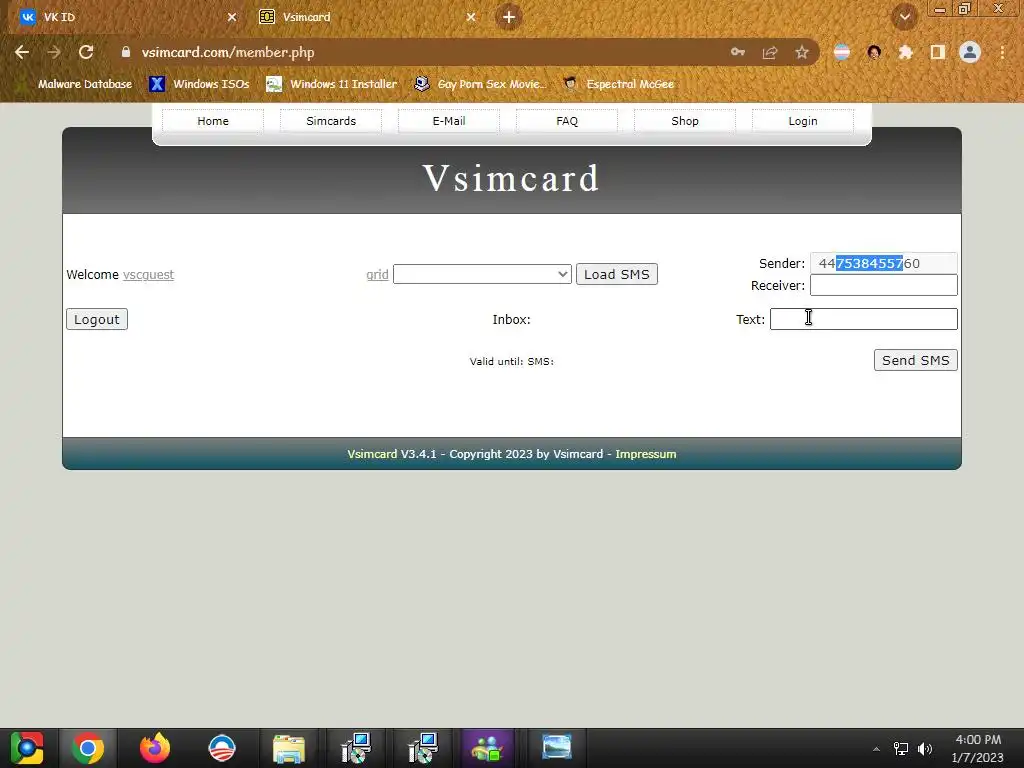1024x768 pixels.
Task: Click the Send SMS button
Action: pos(916,360)
